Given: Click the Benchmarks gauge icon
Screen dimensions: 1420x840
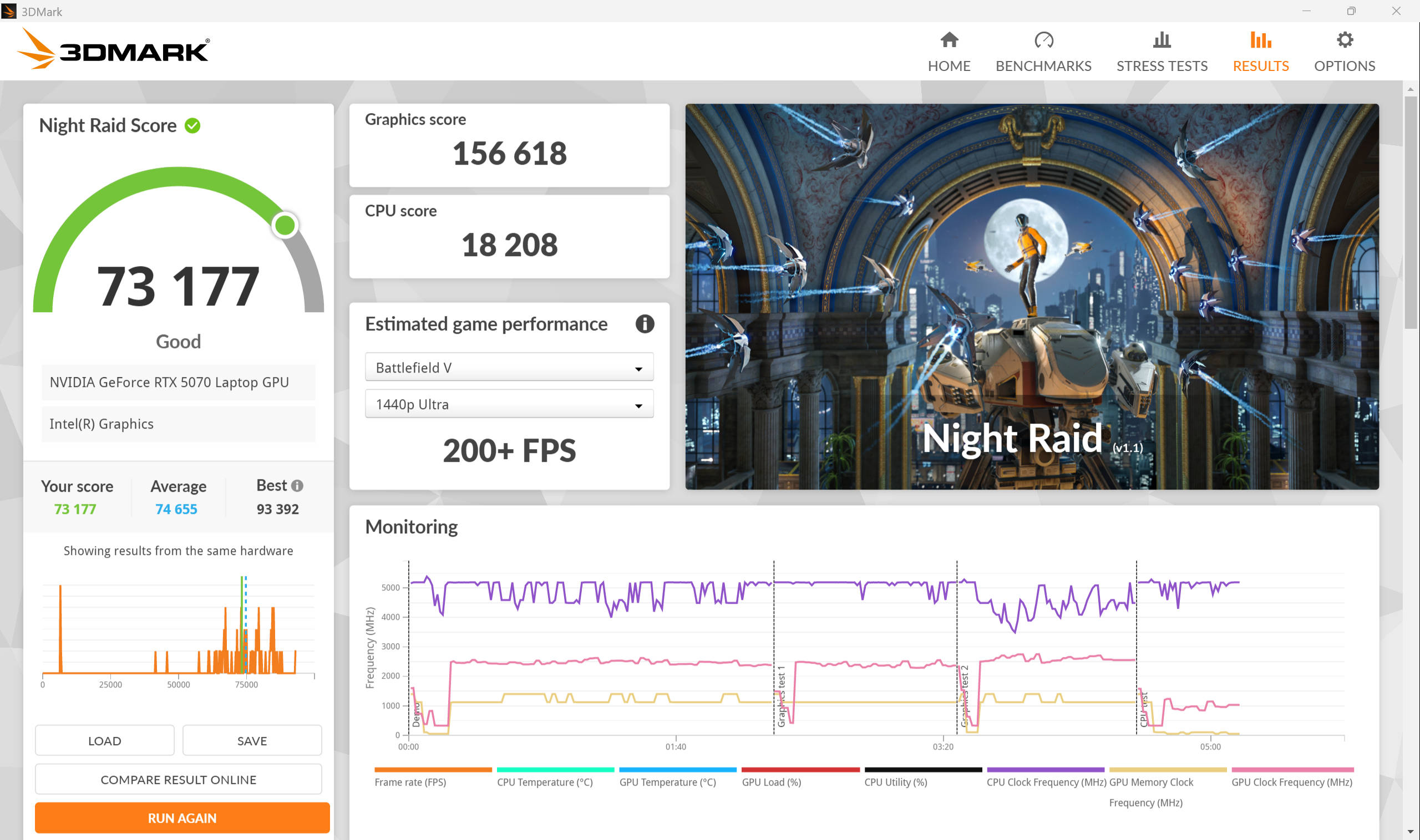Looking at the screenshot, I should [x=1043, y=39].
